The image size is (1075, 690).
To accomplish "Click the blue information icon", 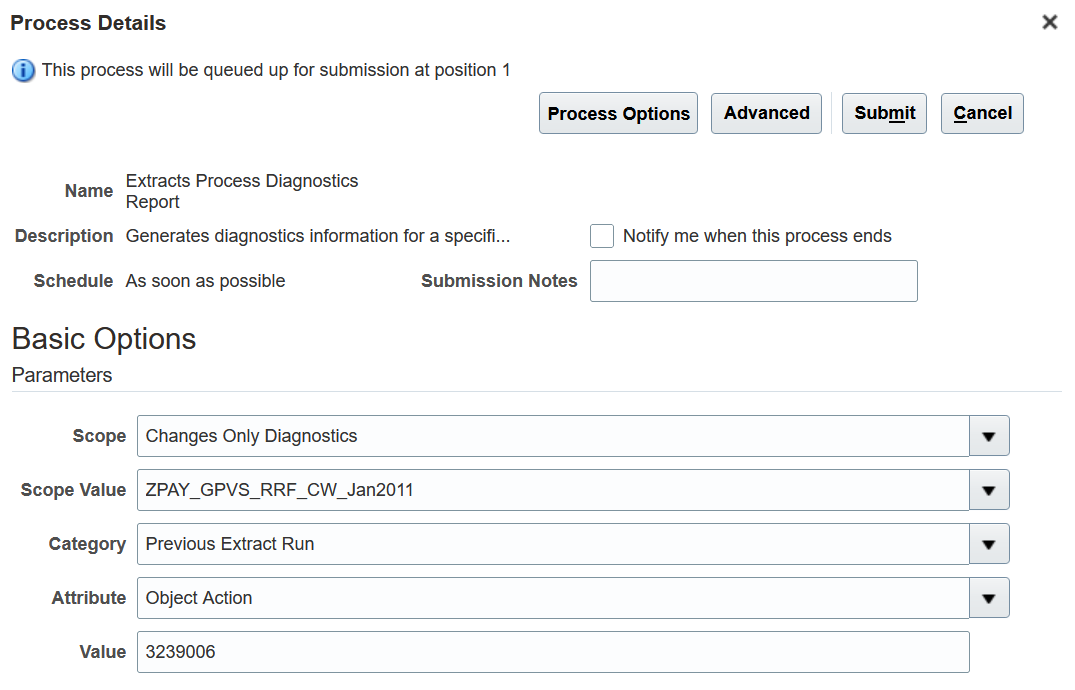I will point(23,71).
